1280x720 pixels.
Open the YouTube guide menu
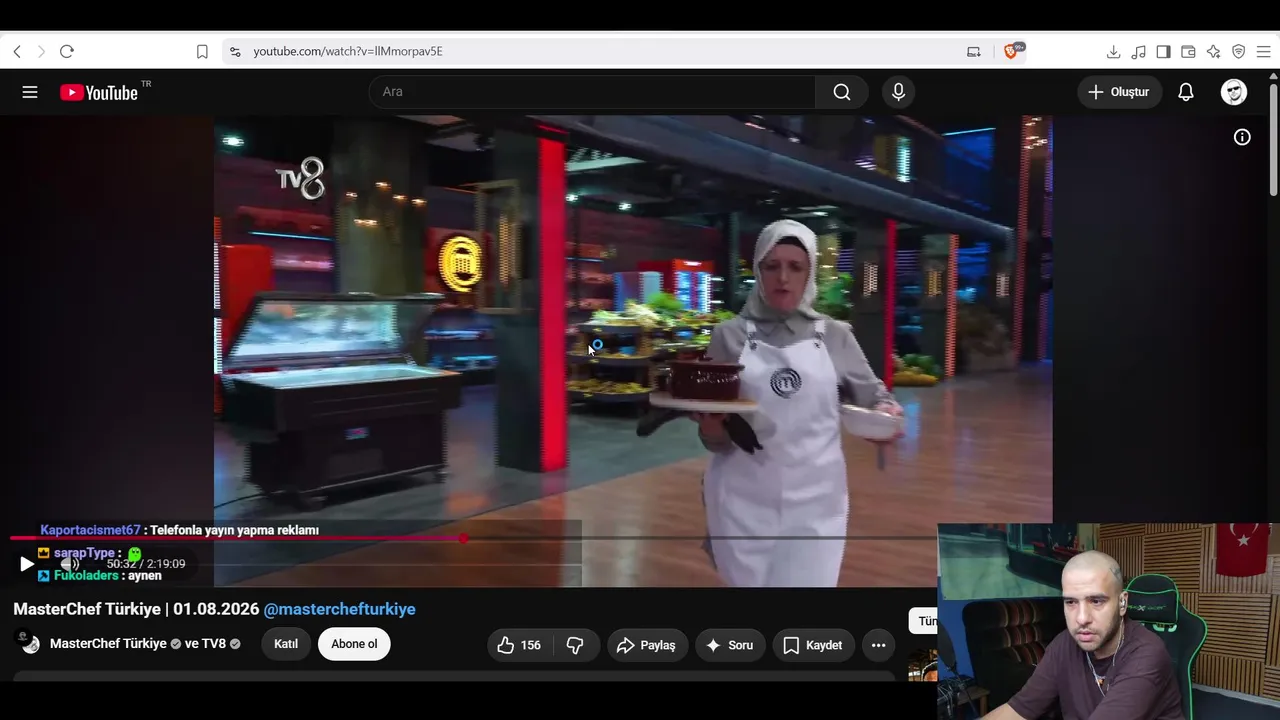30,92
